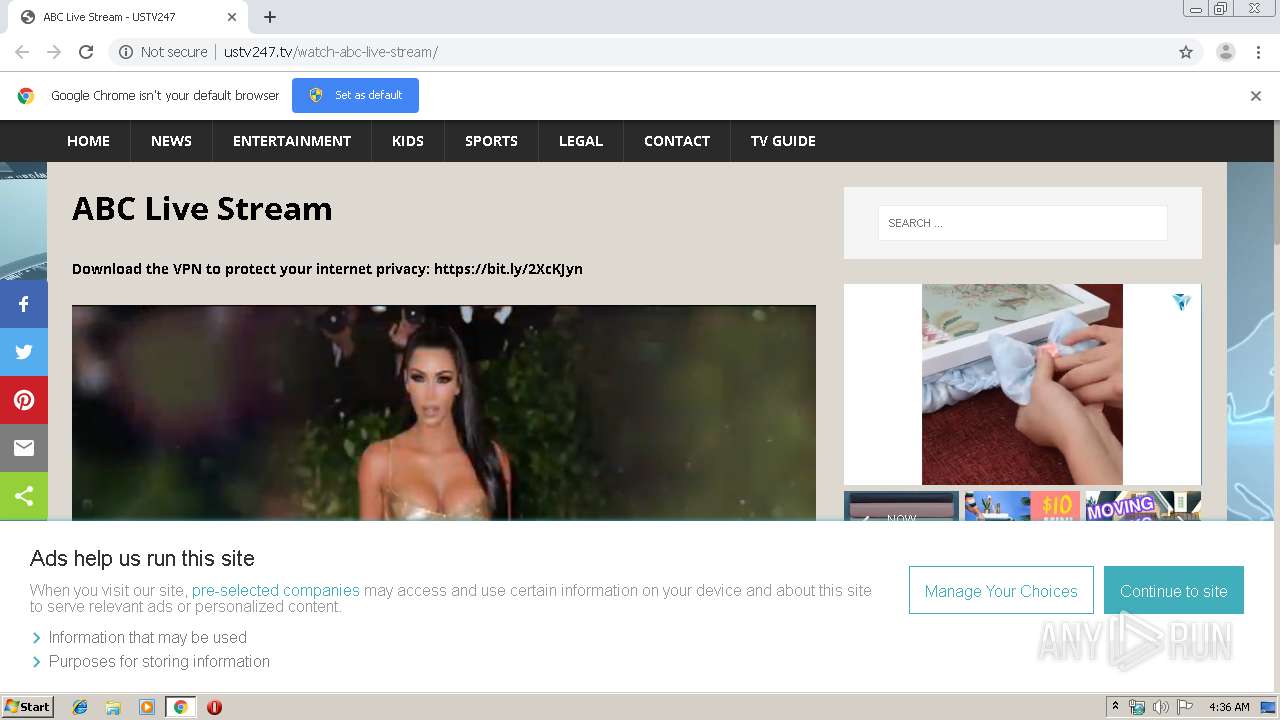The width and height of the screenshot is (1280, 720).
Task: Open Internet Explorer from taskbar
Action: (x=80, y=707)
